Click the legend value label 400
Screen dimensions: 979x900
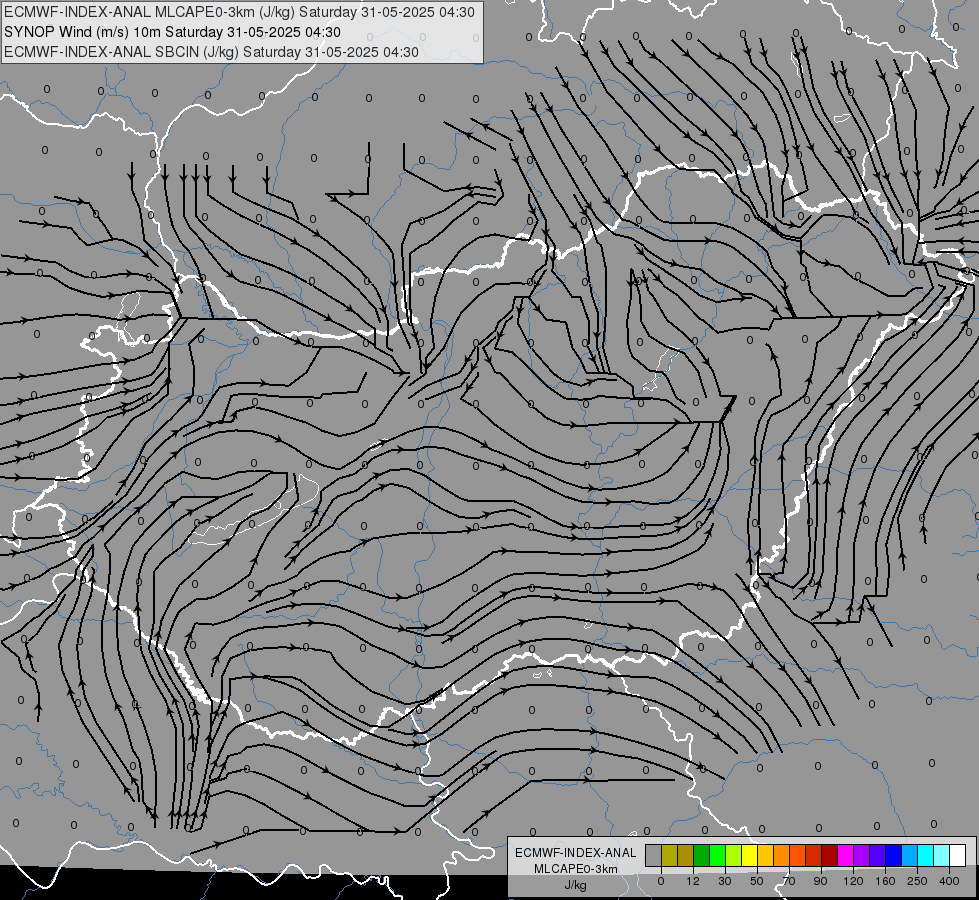click(x=949, y=881)
